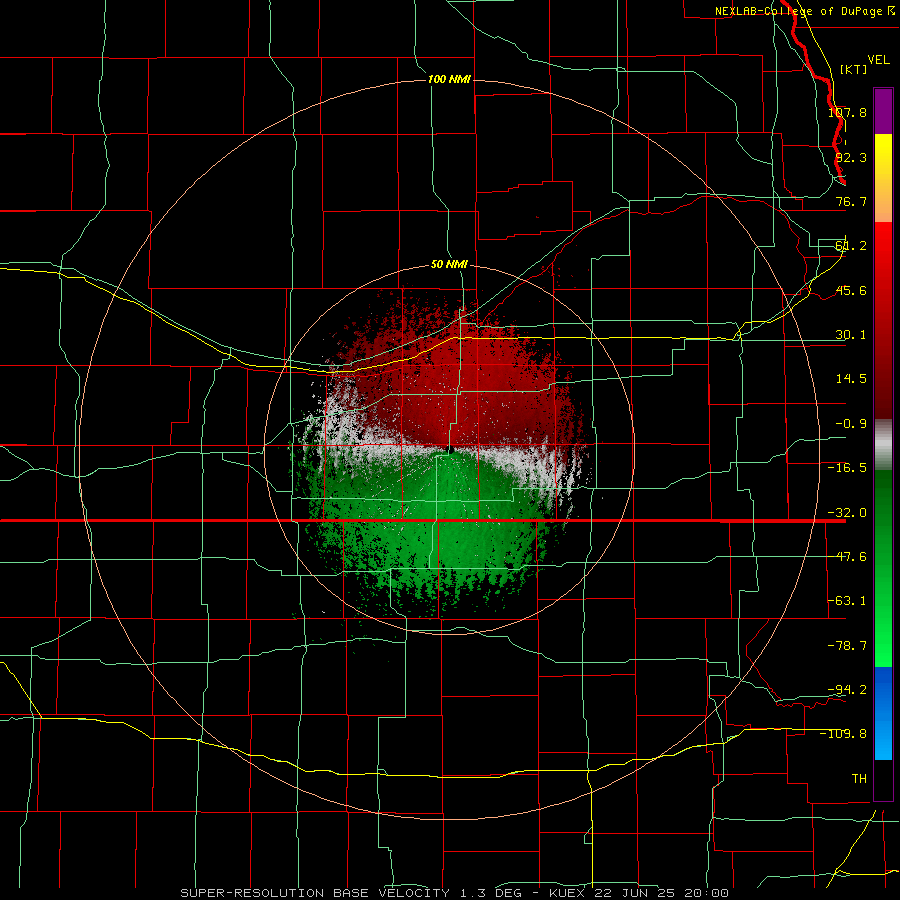Viewport: 900px width, 900px height.
Task: Click the 107.8 value on the scale
Action: [x=847, y=112]
